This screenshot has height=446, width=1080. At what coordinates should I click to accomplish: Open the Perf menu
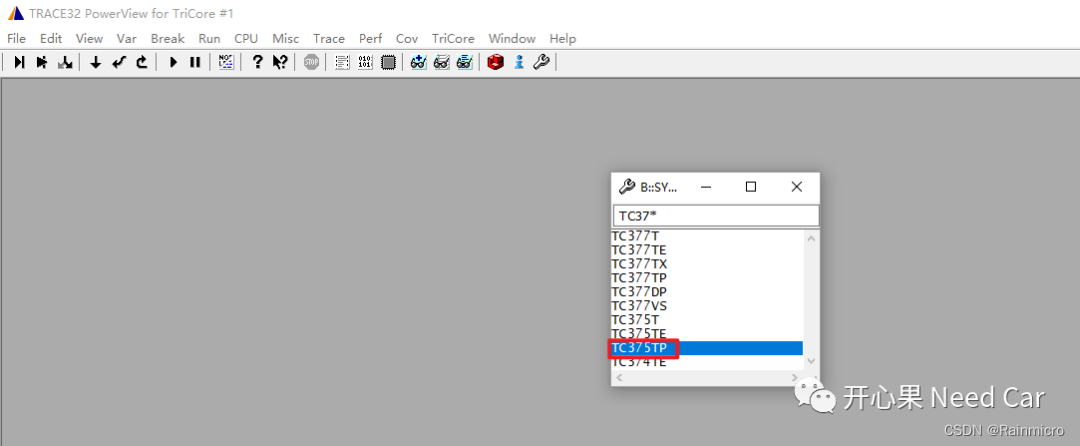(371, 39)
